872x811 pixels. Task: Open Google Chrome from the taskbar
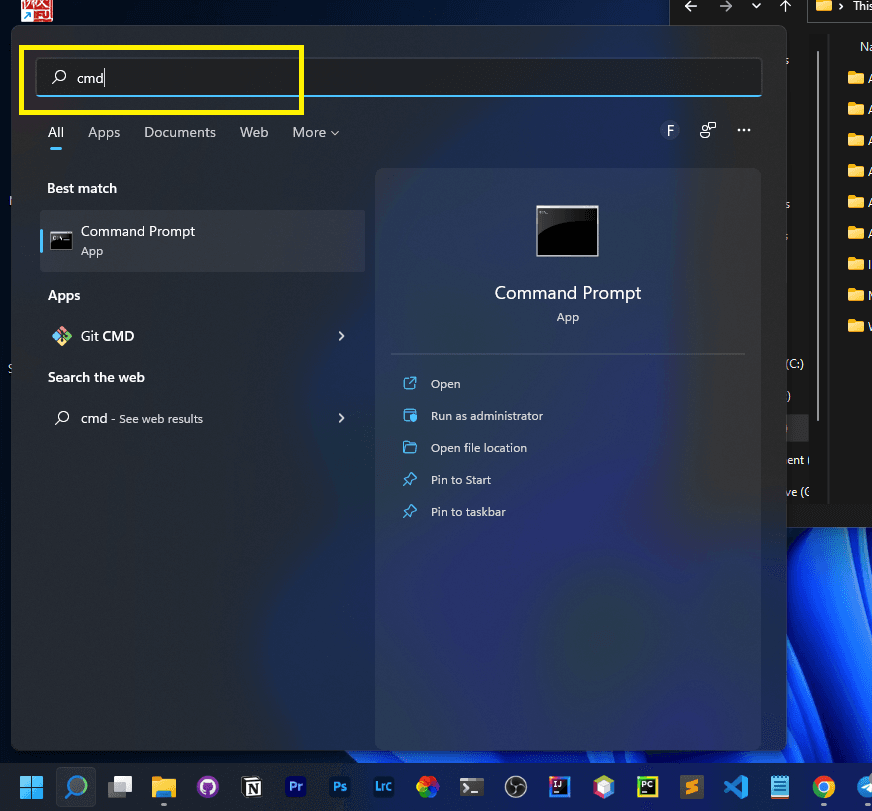tap(824, 787)
